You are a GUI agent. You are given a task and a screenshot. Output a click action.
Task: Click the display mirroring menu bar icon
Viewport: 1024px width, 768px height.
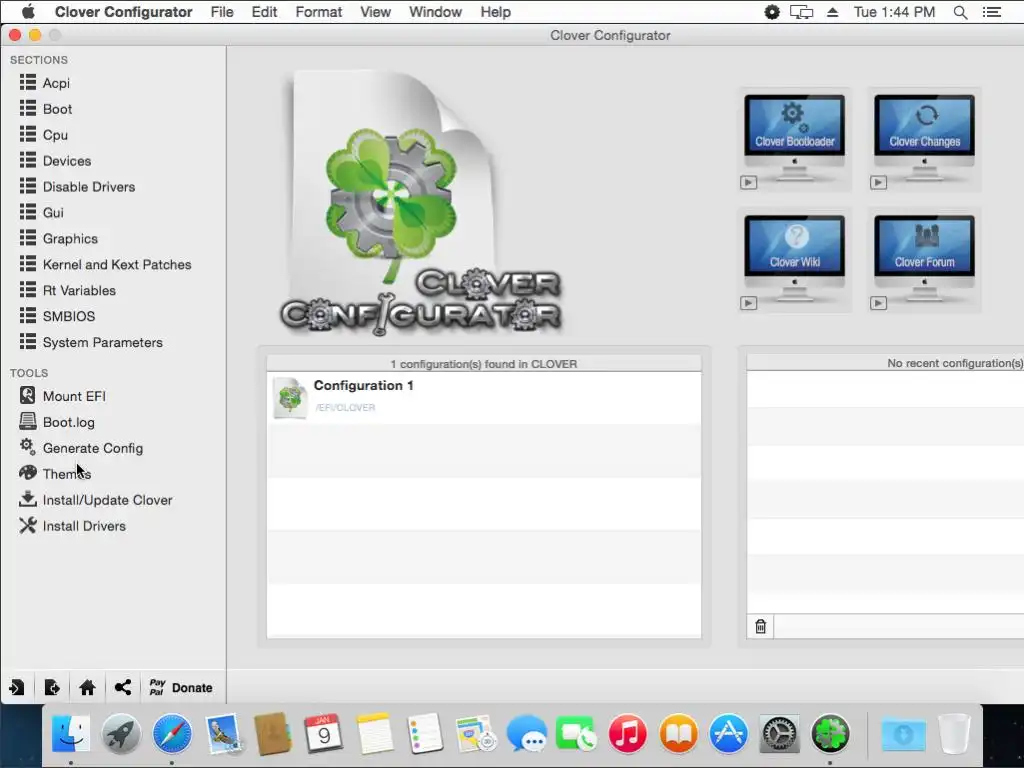click(x=801, y=12)
